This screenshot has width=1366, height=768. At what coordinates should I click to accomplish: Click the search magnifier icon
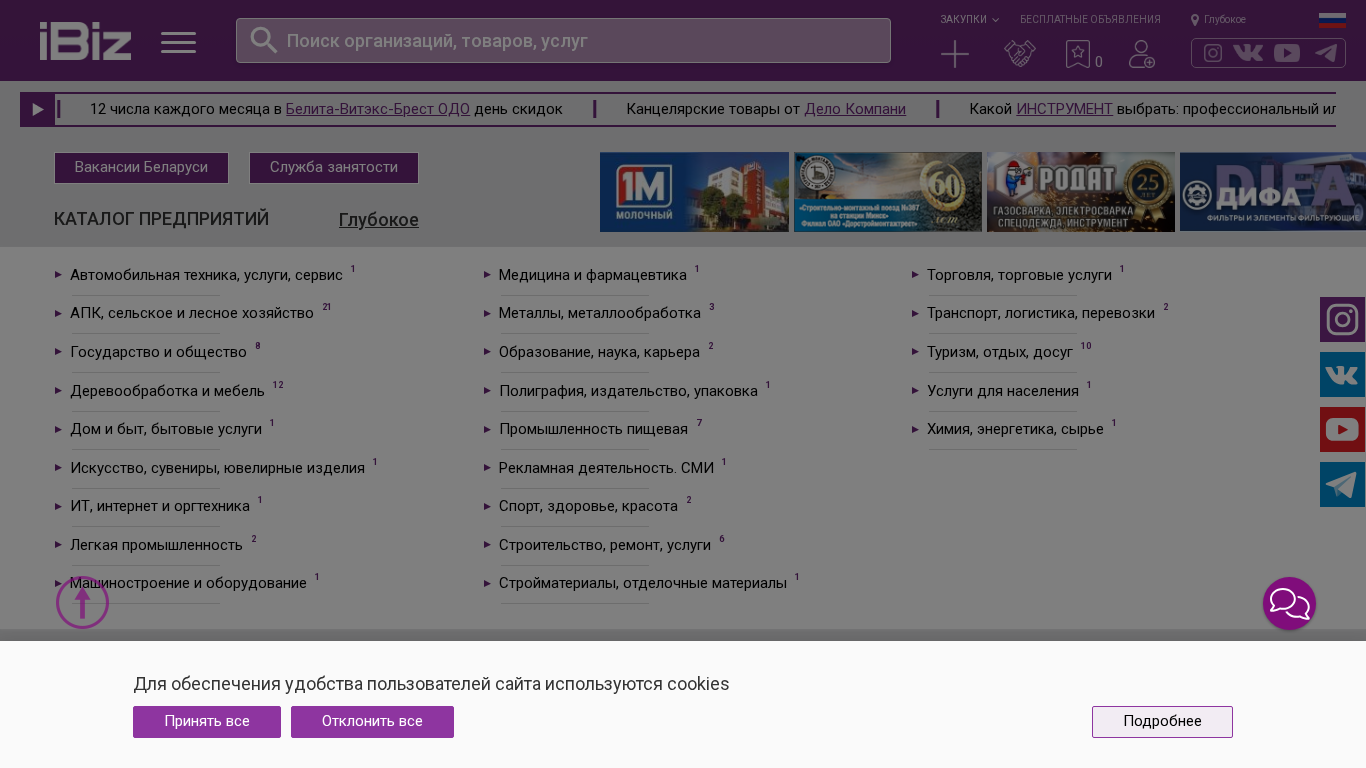click(263, 40)
